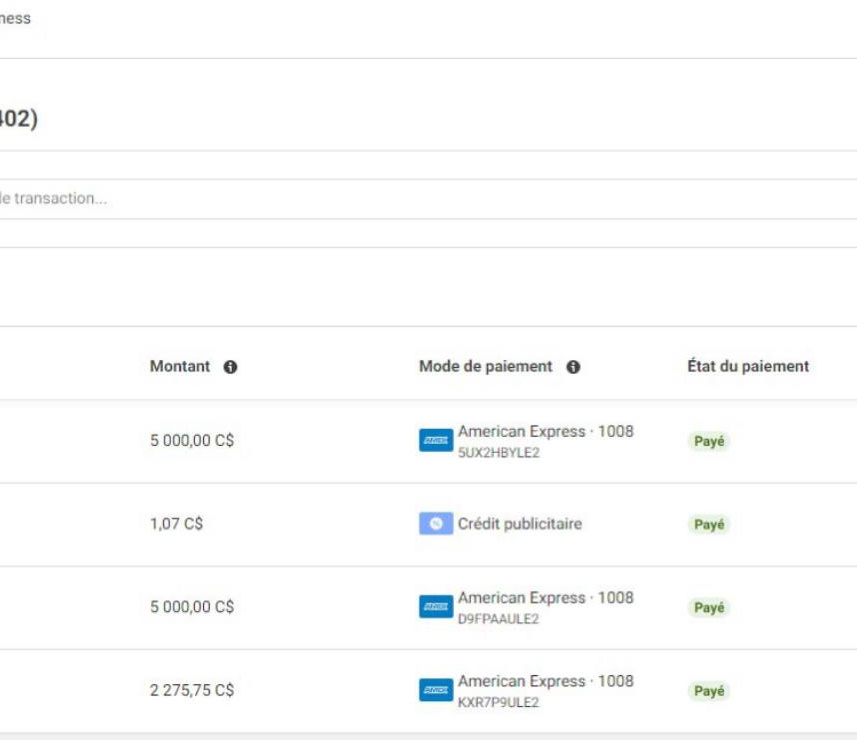Click the Payé badge in the KXR7P9ULE2 row
Viewport: 857px width, 740px height.
point(709,690)
